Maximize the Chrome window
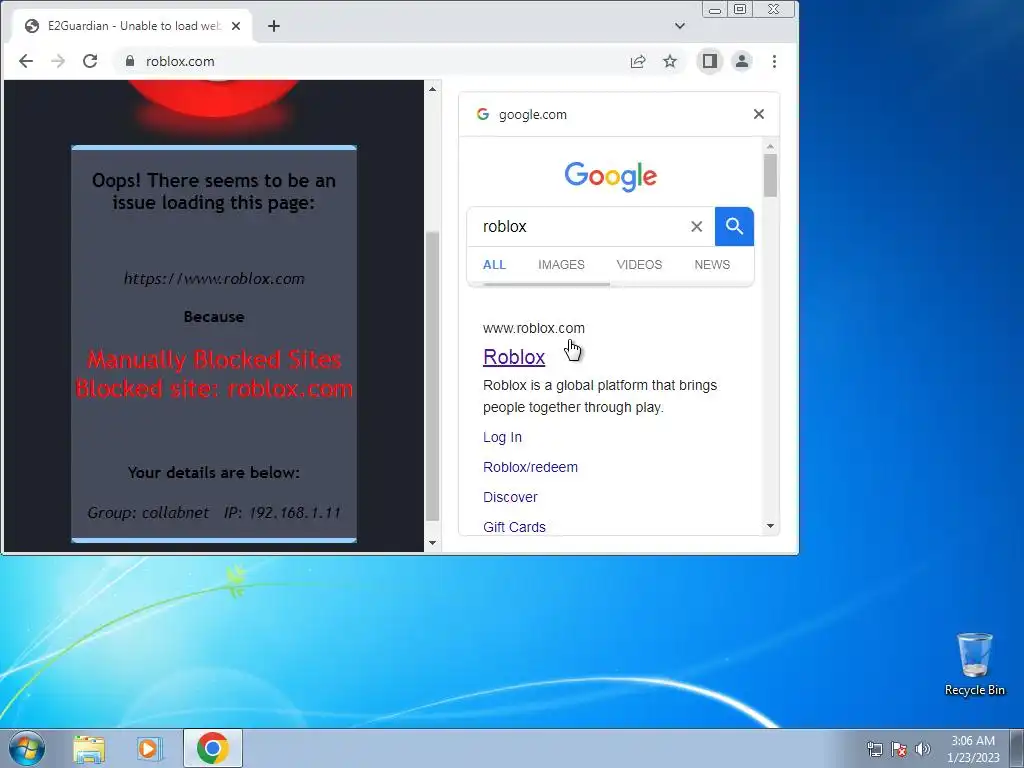The width and height of the screenshot is (1024, 768). click(x=740, y=10)
